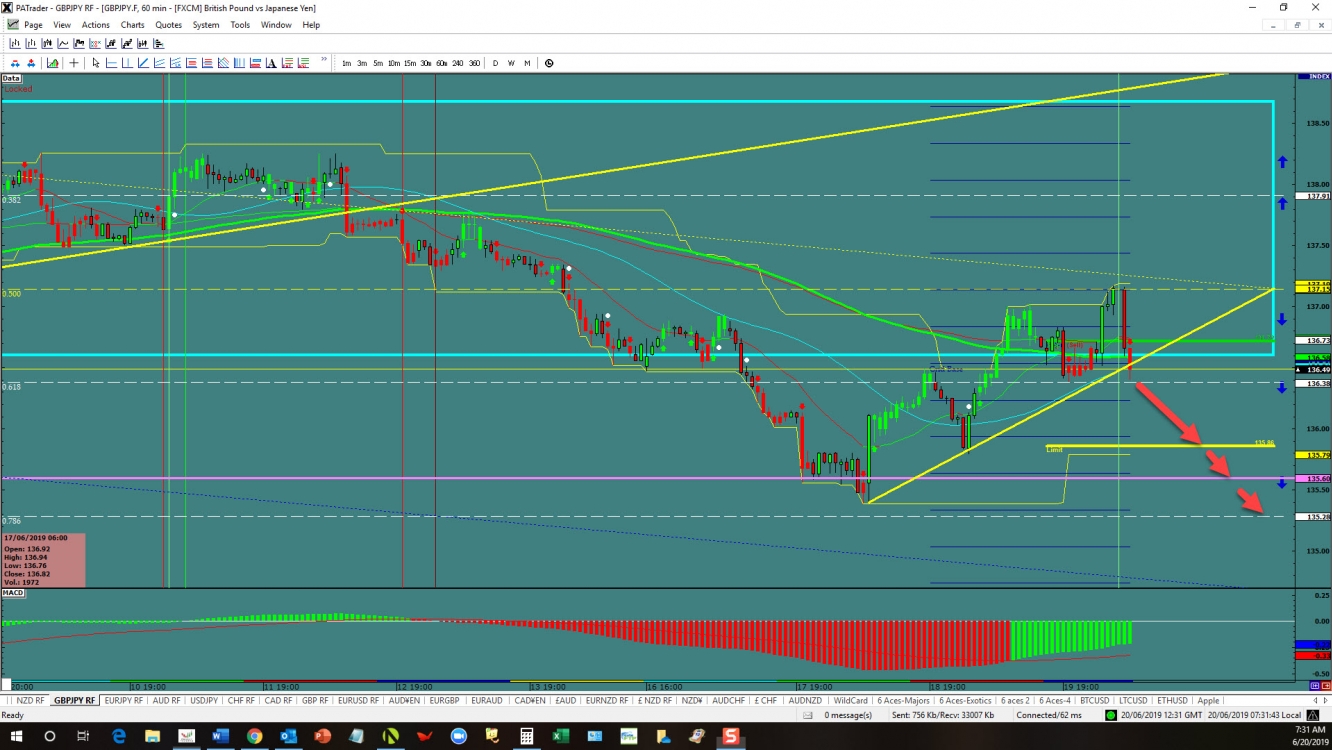Screen dimensions: 1332x750
Task: Open the Actions menu
Action: point(96,25)
